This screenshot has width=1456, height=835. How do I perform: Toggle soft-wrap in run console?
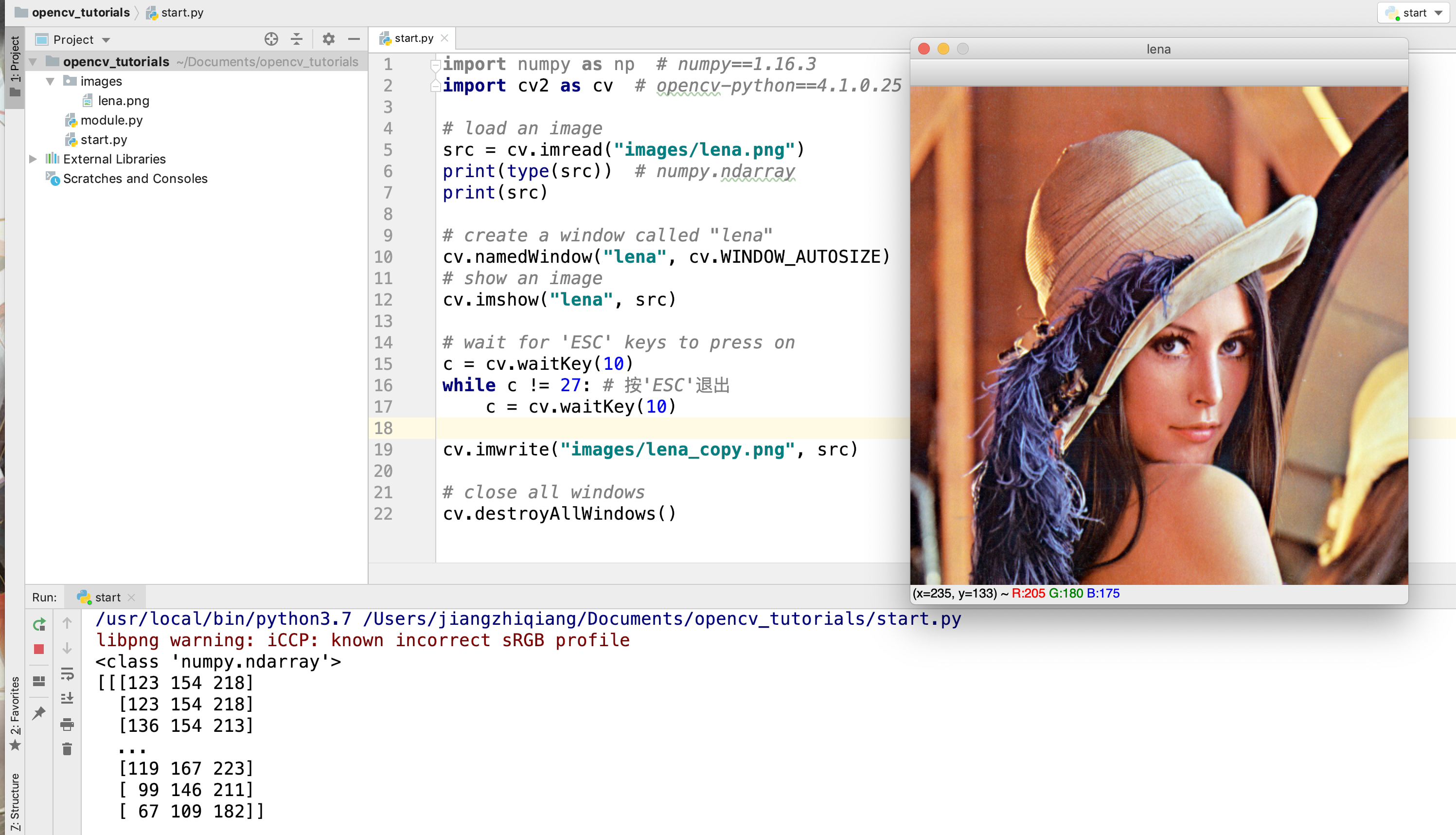67,674
